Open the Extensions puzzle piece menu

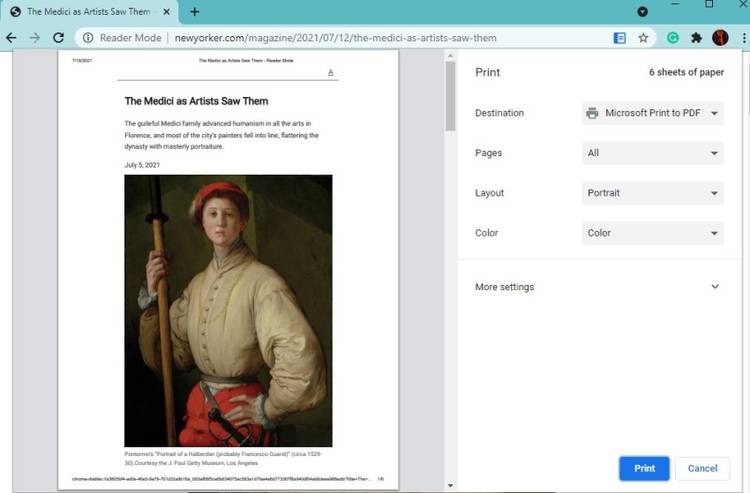click(697, 38)
